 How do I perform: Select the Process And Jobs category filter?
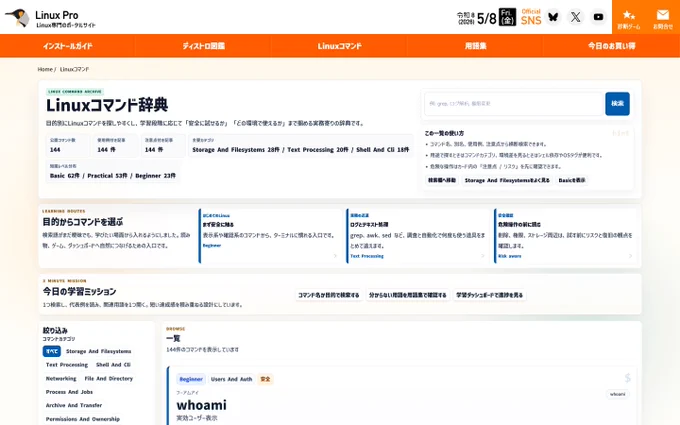click(69, 392)
